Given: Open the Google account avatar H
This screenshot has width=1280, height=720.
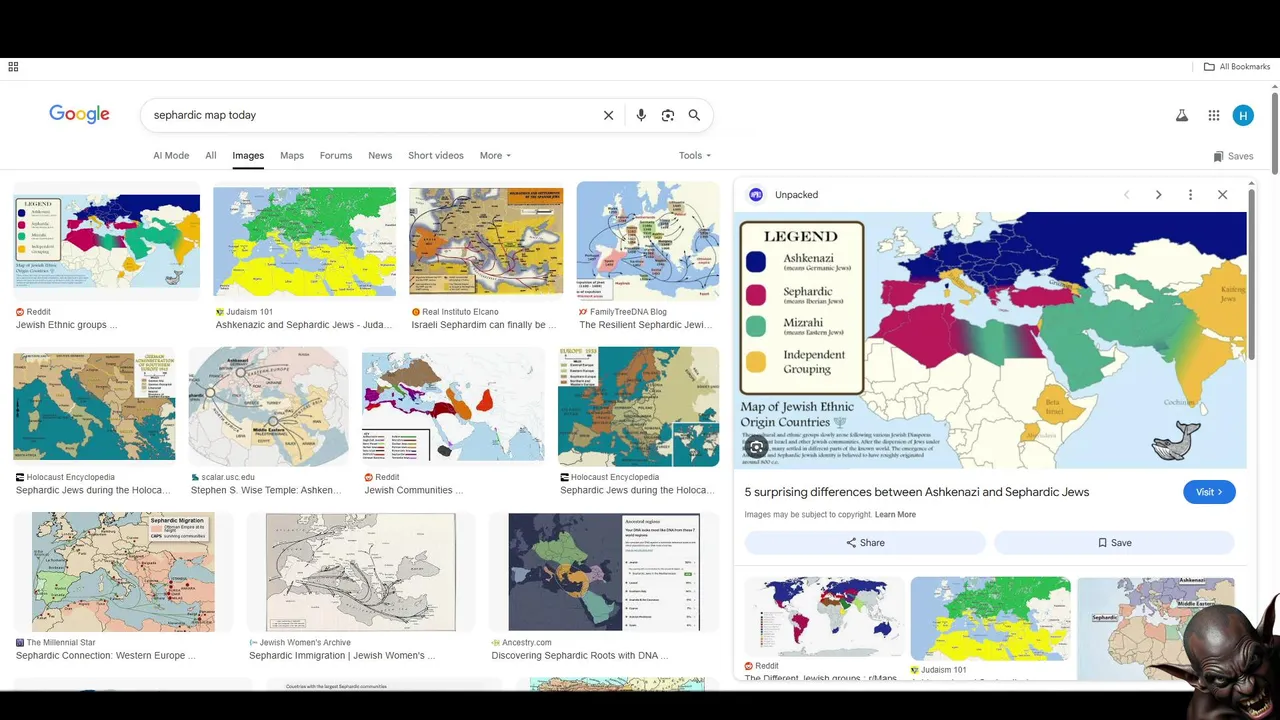Looking at the screenshot, I should pyautogui.click(x=1243, y=115).
